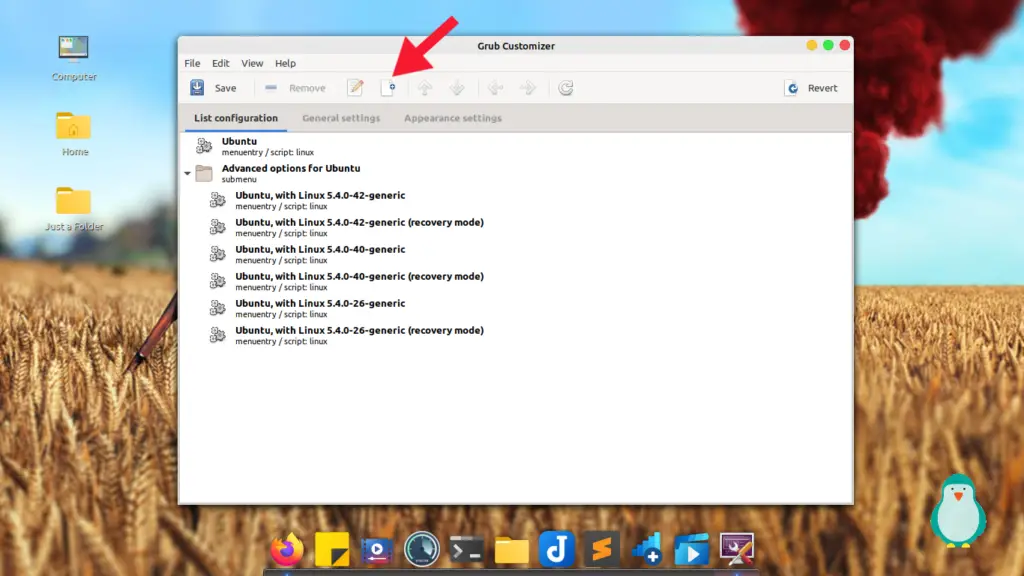1024x576 pixels.
Task: Click the move up arrow icon
Action: click(x=424, y=88)
